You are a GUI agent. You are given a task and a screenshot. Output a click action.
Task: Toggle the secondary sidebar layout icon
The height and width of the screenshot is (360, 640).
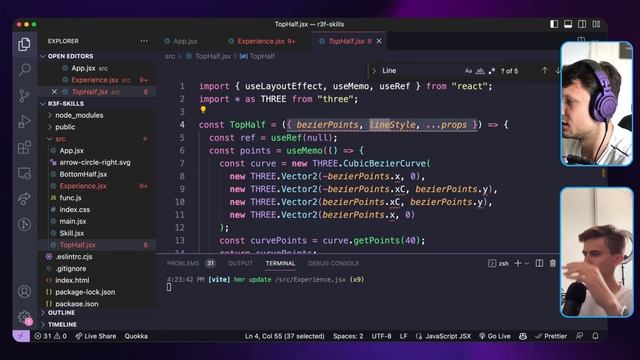[x=582, y=24]
